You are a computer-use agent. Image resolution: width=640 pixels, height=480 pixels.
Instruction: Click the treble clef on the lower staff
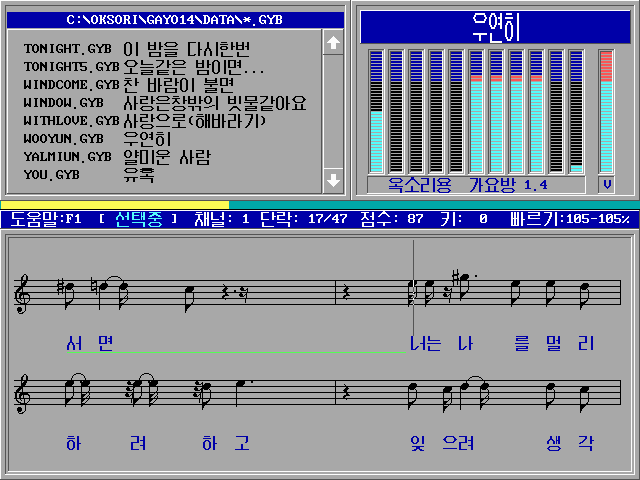pos(22,394)
